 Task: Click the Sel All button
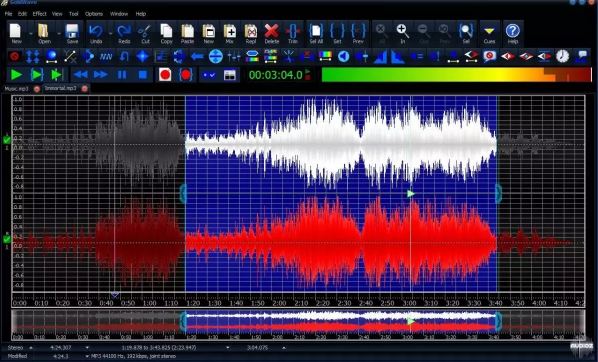tap(316, 34)
